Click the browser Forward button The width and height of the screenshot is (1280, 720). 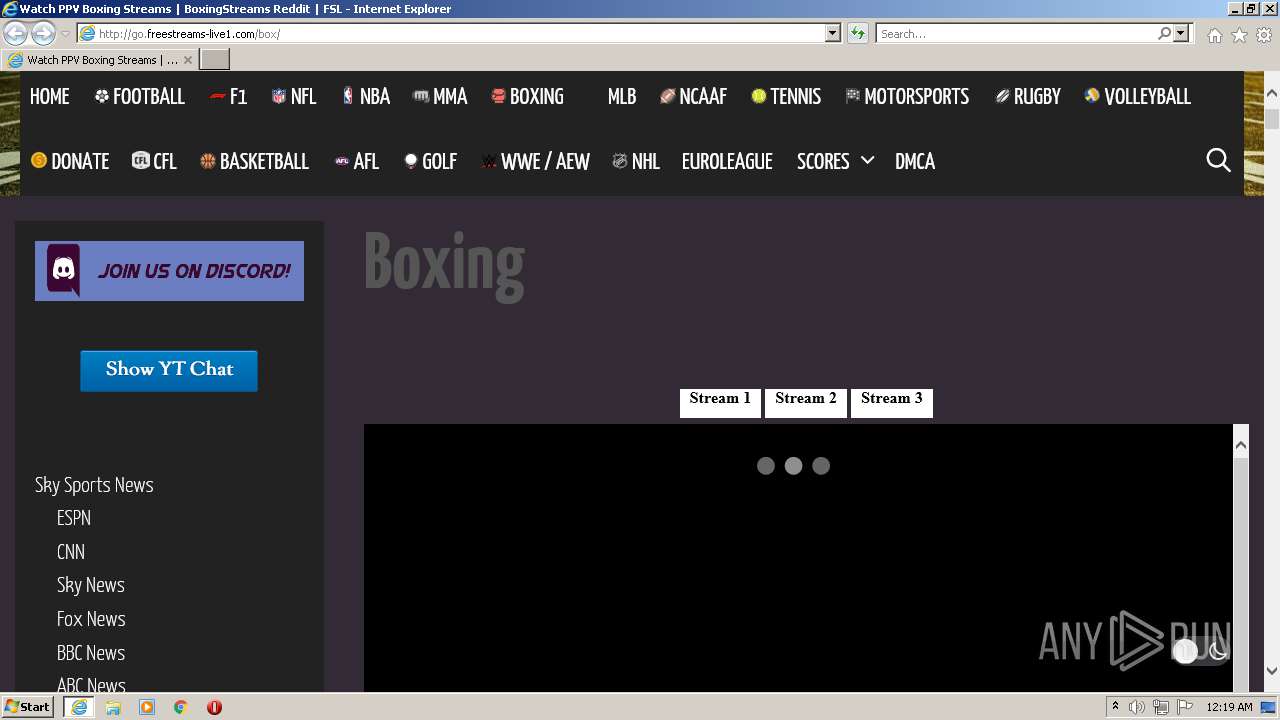pyautogui.click(x=43, y=33)
